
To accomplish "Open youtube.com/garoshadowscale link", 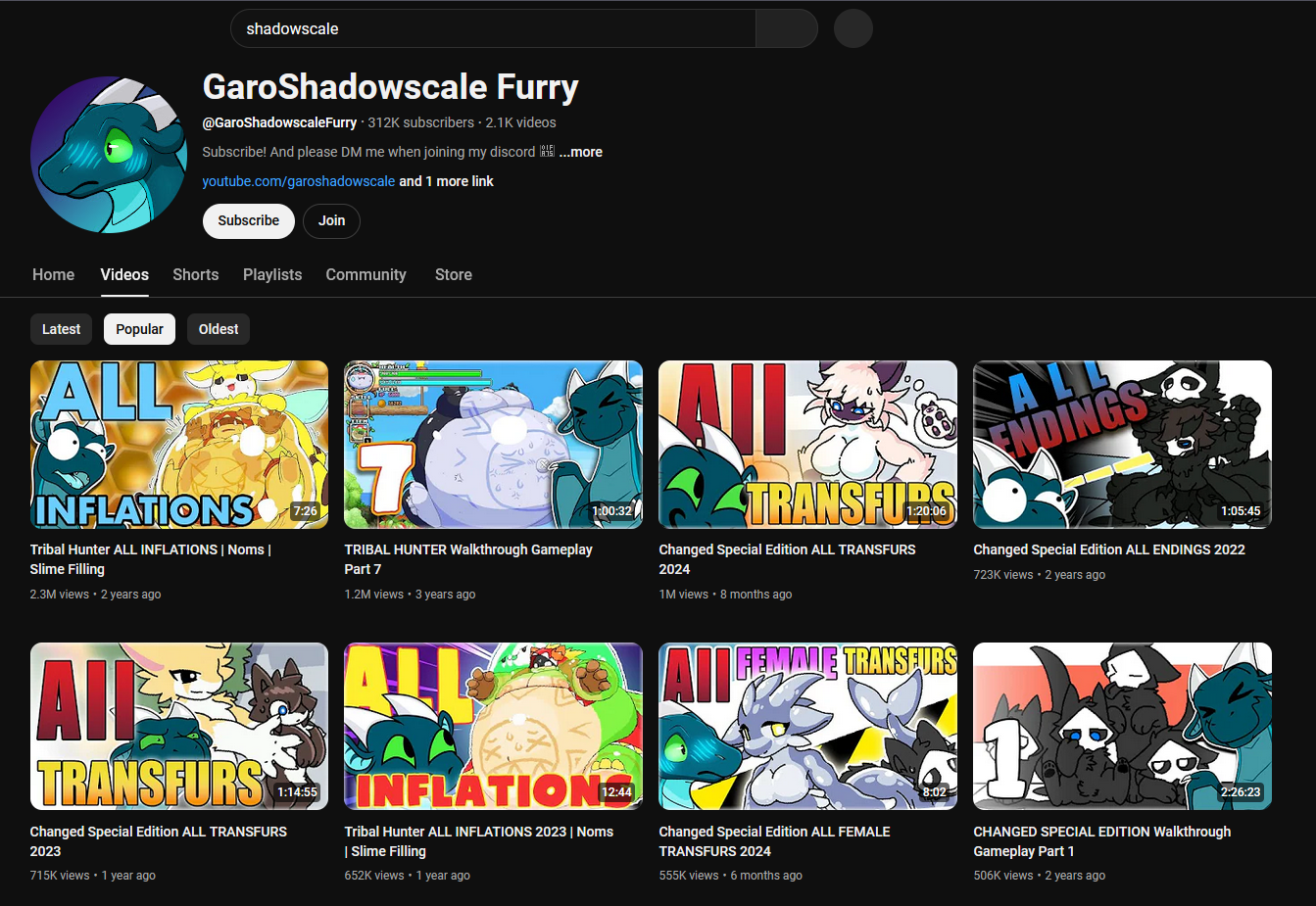I will click(x=299, y=181).
